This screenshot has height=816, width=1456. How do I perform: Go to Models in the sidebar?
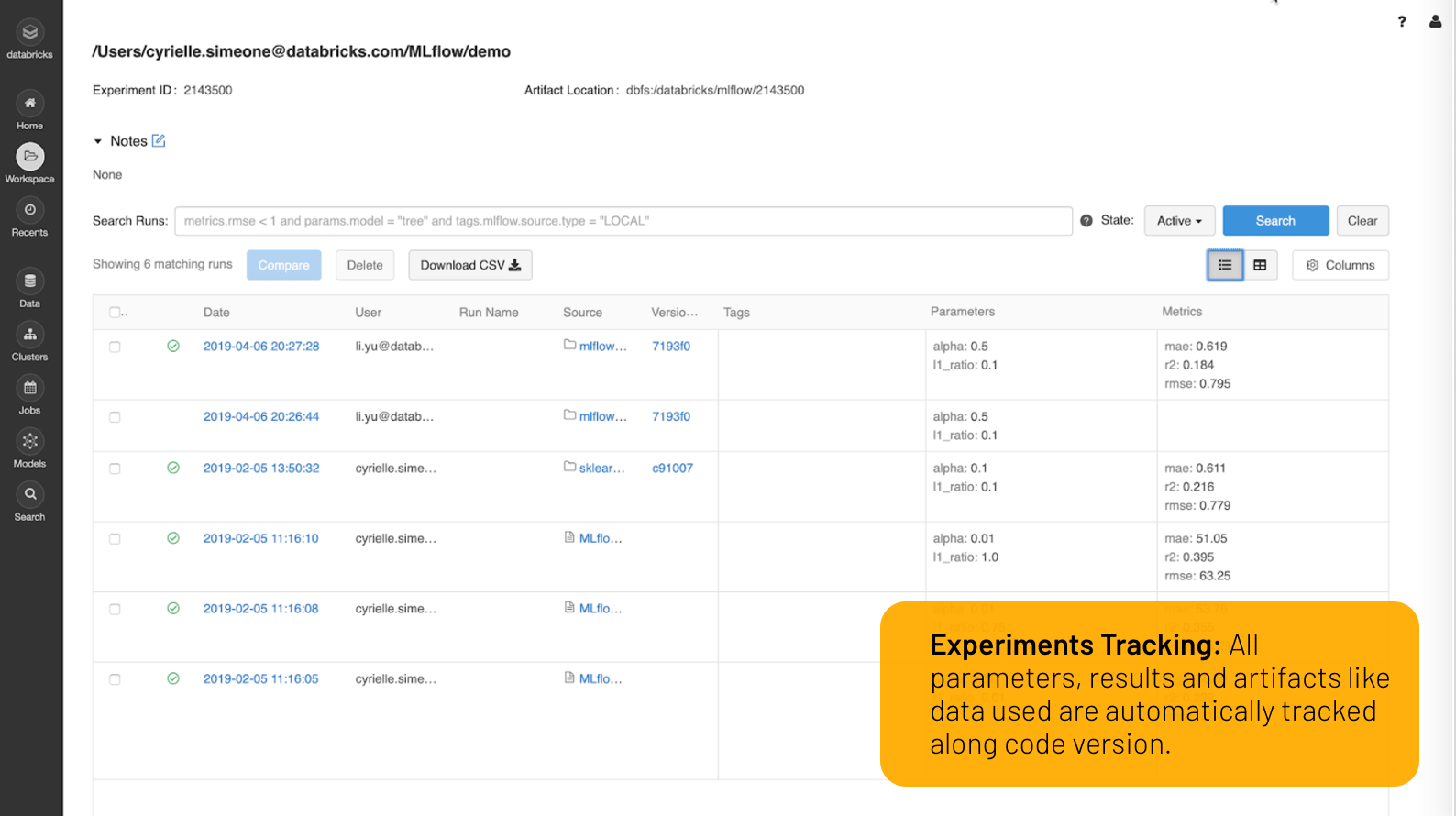tap(29, 442)
